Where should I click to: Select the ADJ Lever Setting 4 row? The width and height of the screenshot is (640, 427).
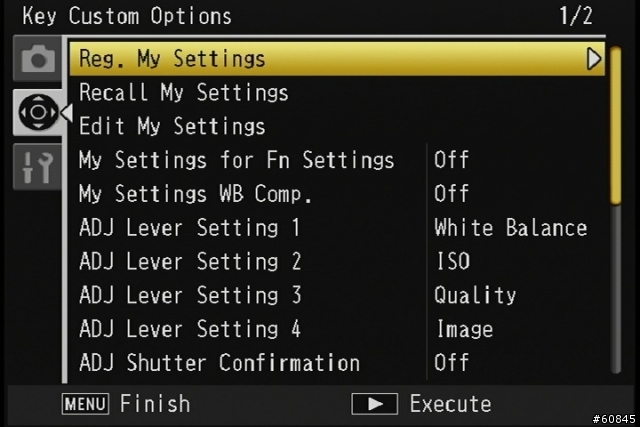click(x=337, y=329)
